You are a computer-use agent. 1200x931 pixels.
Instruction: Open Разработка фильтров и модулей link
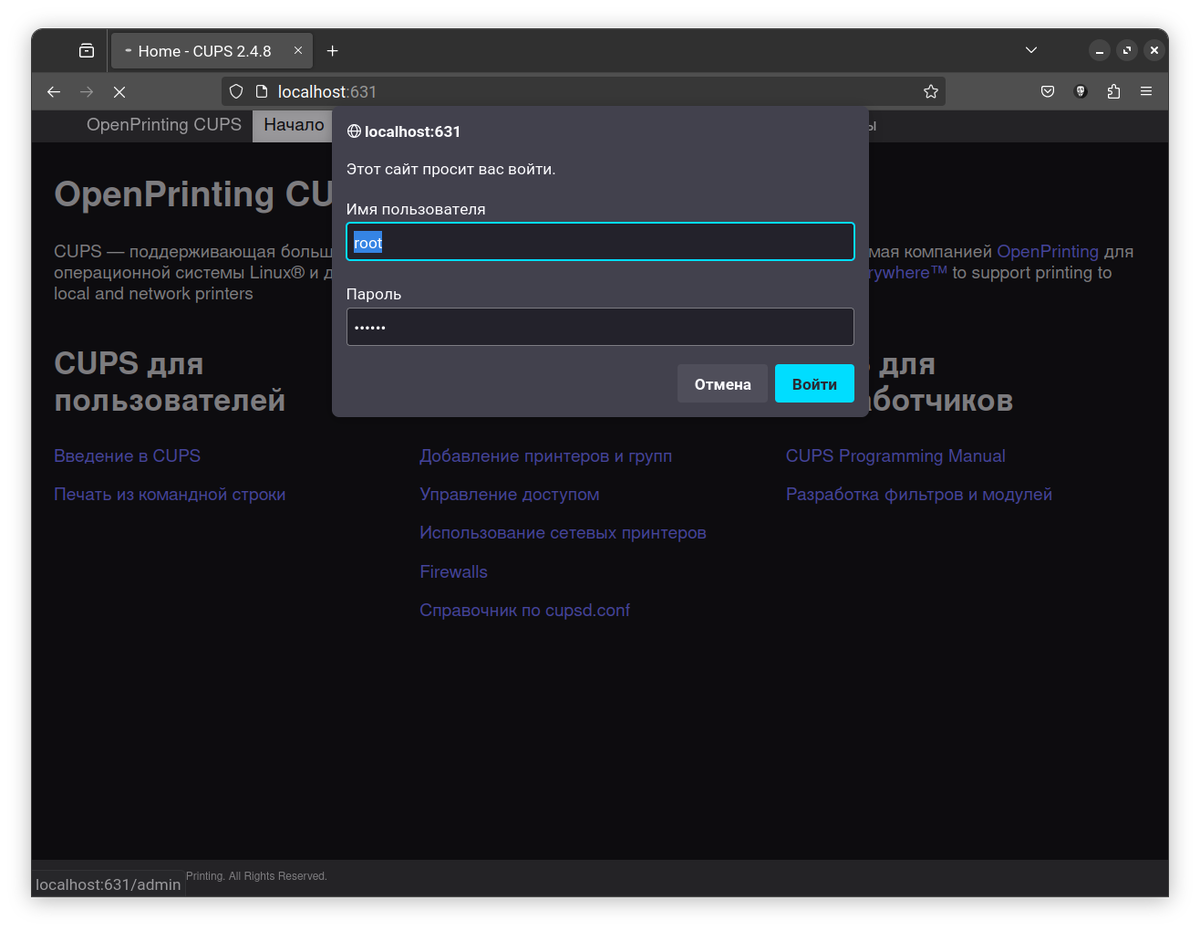click(919, 494)
